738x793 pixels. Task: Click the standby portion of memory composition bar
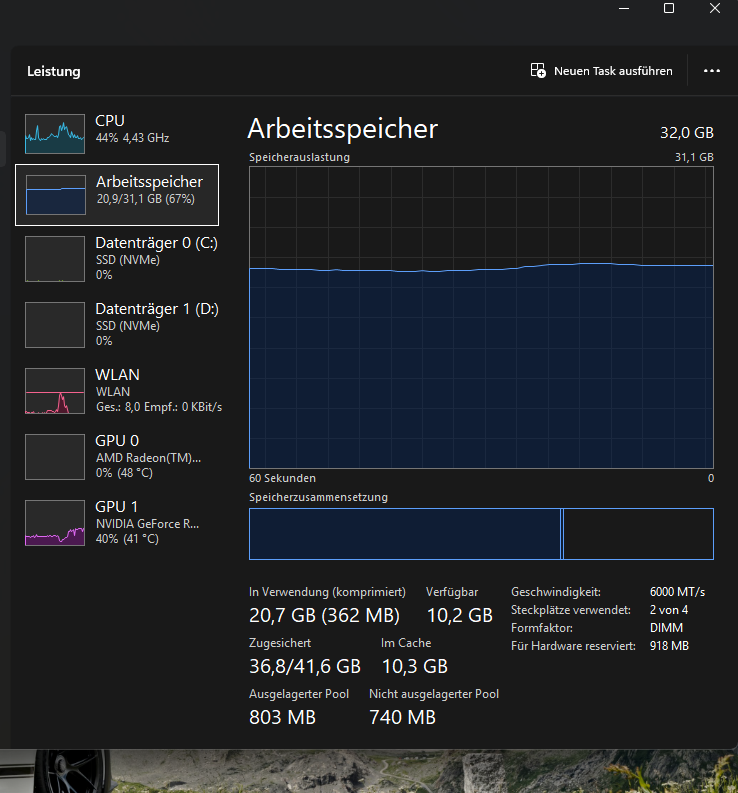(x=638, y=534)
